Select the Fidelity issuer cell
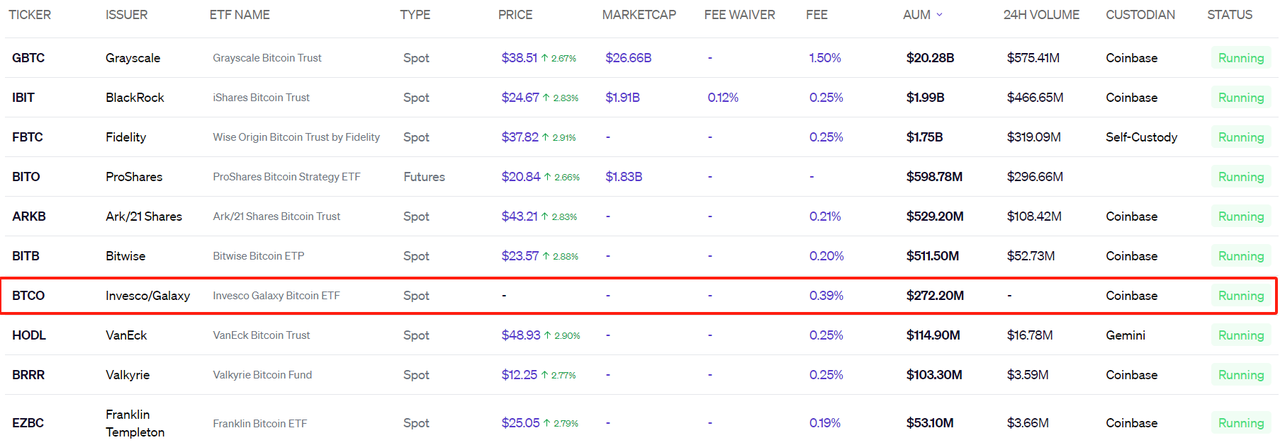The image size is (1280, 445). 125,137
